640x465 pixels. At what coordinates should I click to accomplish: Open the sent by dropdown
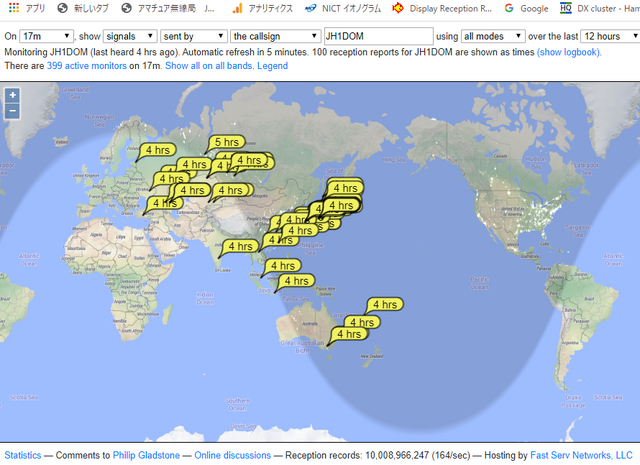193,36
